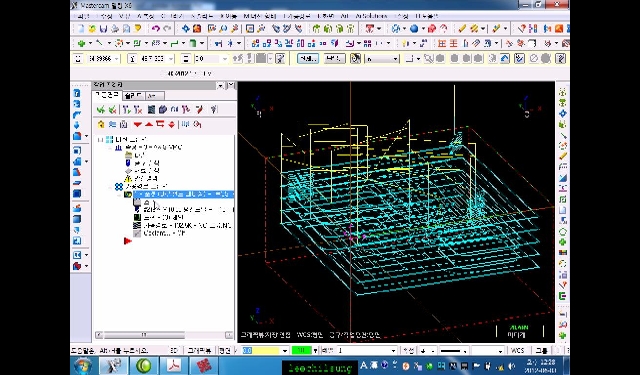Image resolution: width=640 pixels, height=375 pixels.
Task: Open Adobe Reader from the taskbar
Action: tap(174, 366)
